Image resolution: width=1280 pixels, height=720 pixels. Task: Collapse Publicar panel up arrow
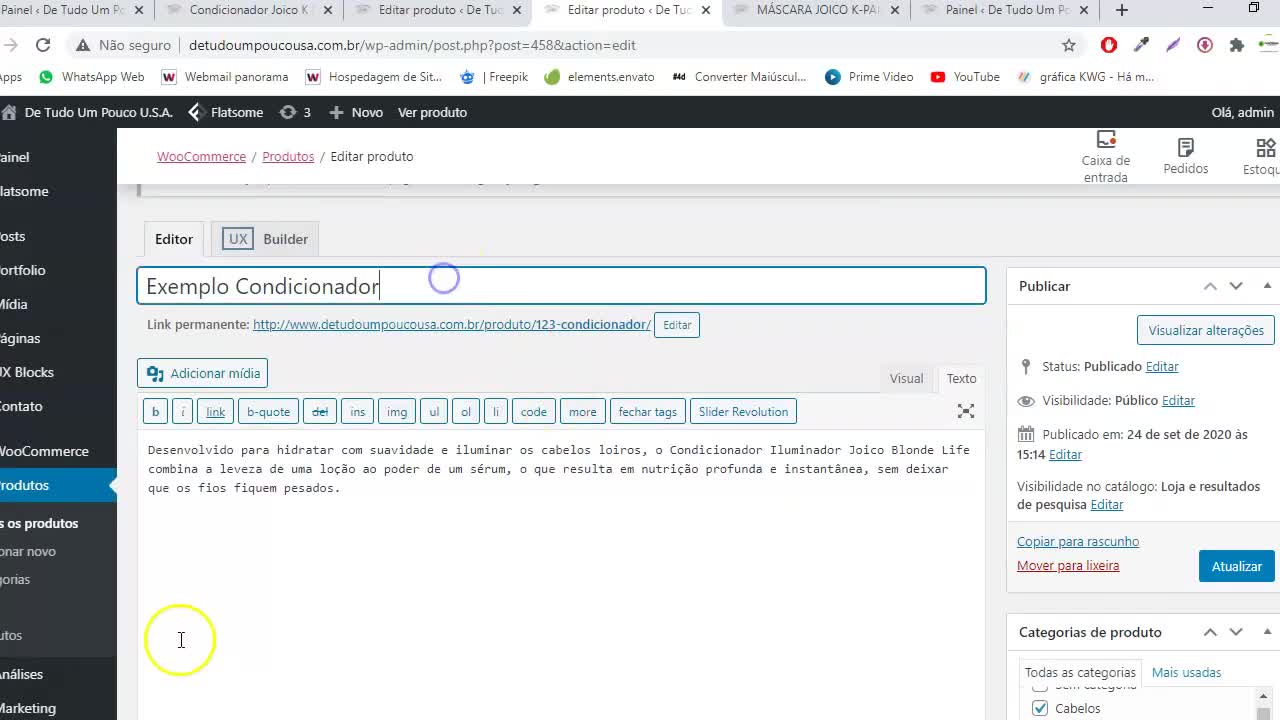pos(1210,286)
